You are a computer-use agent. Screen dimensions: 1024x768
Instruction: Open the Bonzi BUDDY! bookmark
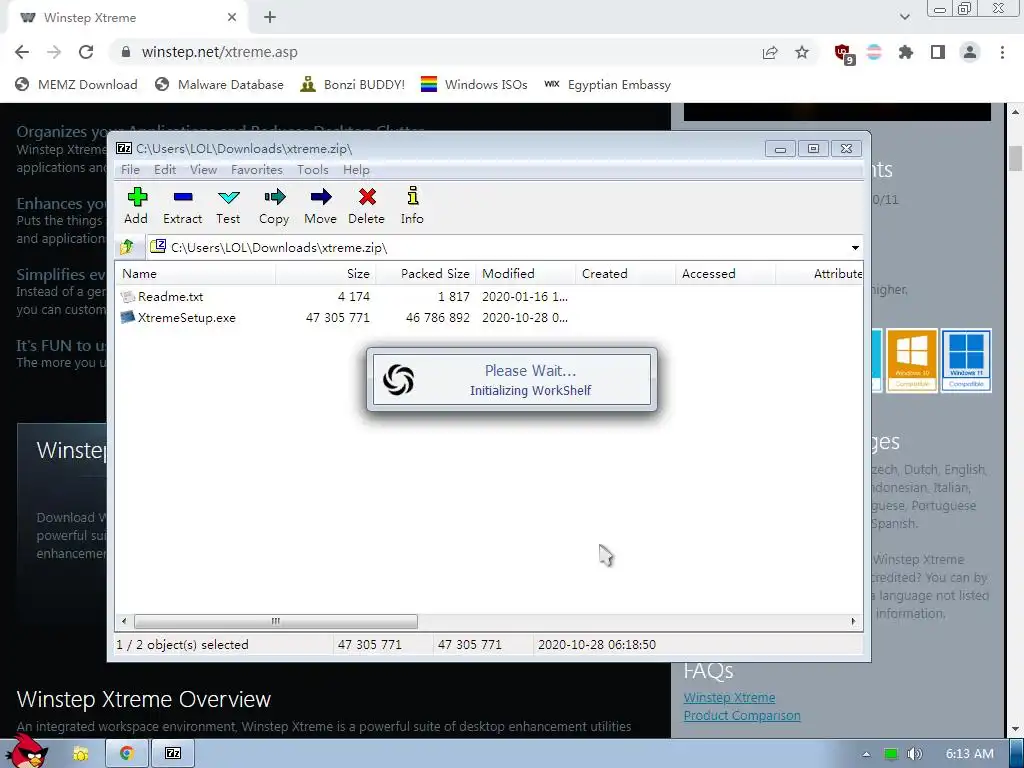[x=353, y=85]
